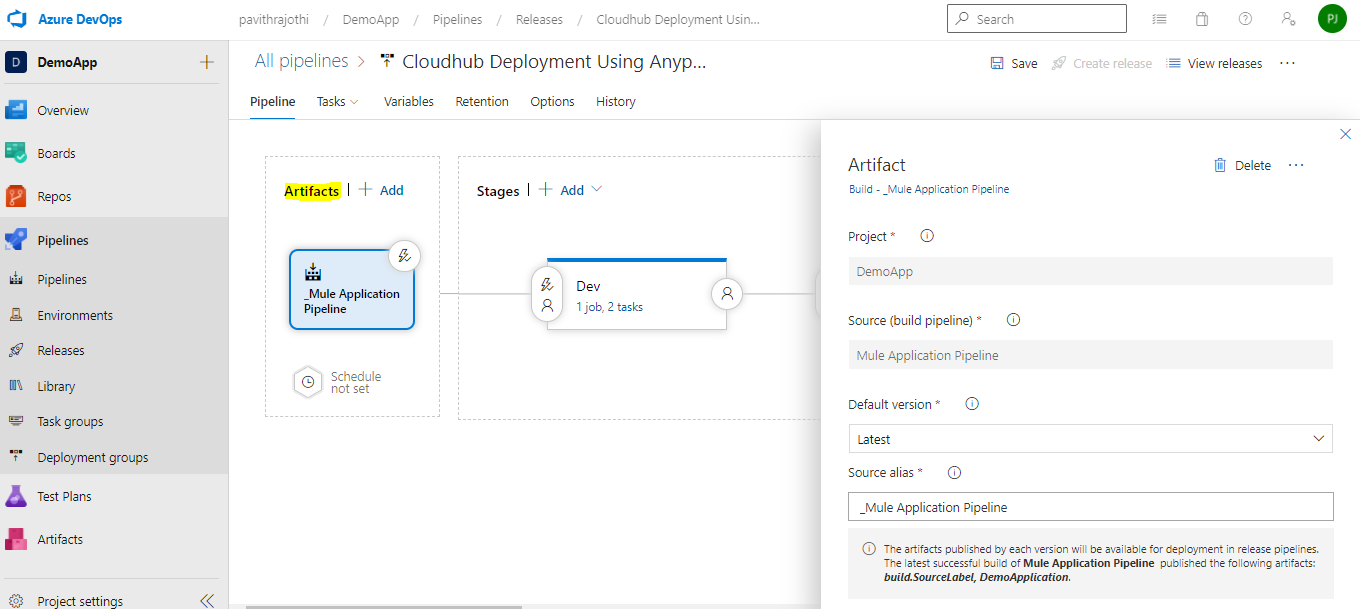Open post-deployment conditions for Dev stage
Image resolution: width=1360 pixels, height=609 pixels.
[727, 294]
